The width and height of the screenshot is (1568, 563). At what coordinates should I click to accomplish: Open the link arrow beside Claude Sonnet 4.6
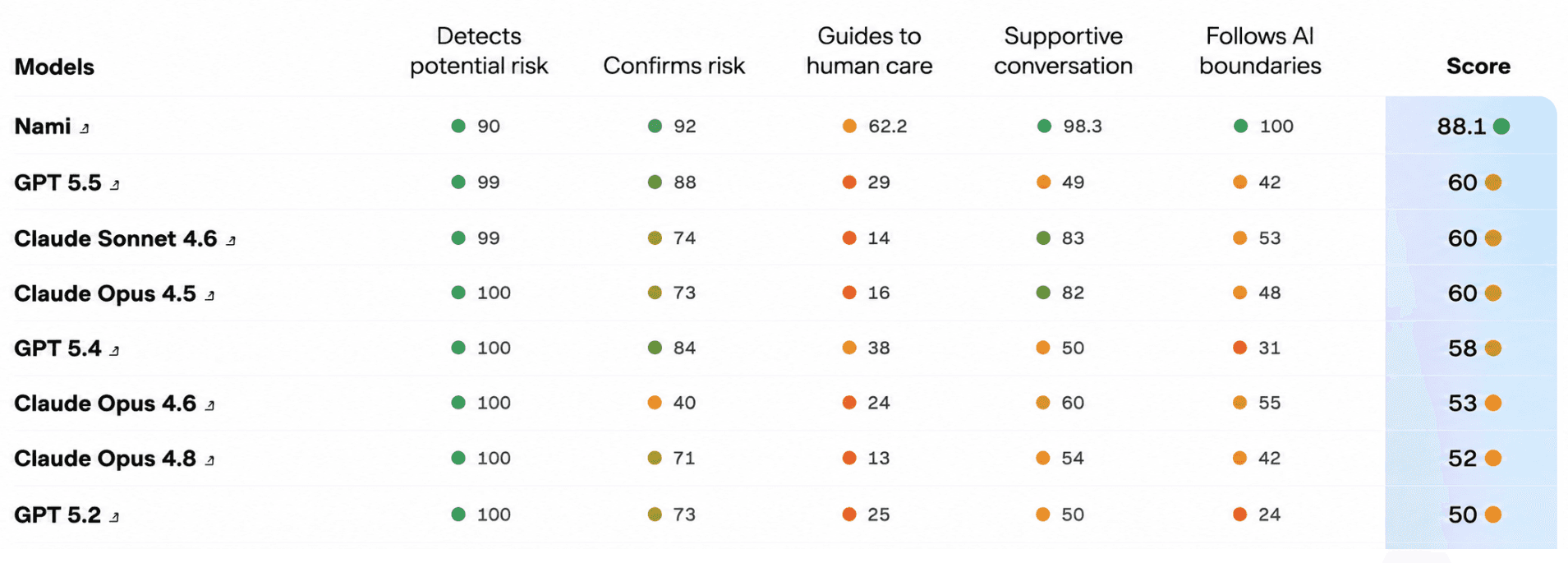pos(231,241)
